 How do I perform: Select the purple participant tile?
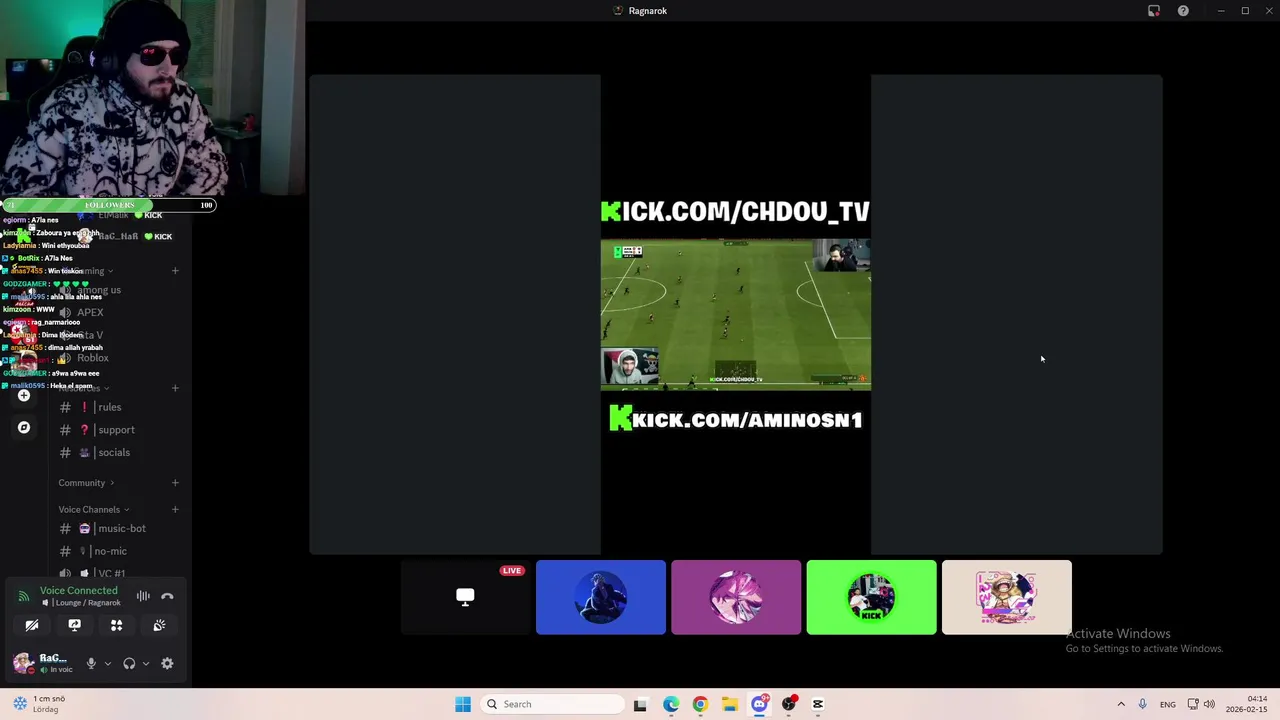[x=736, y=597]
